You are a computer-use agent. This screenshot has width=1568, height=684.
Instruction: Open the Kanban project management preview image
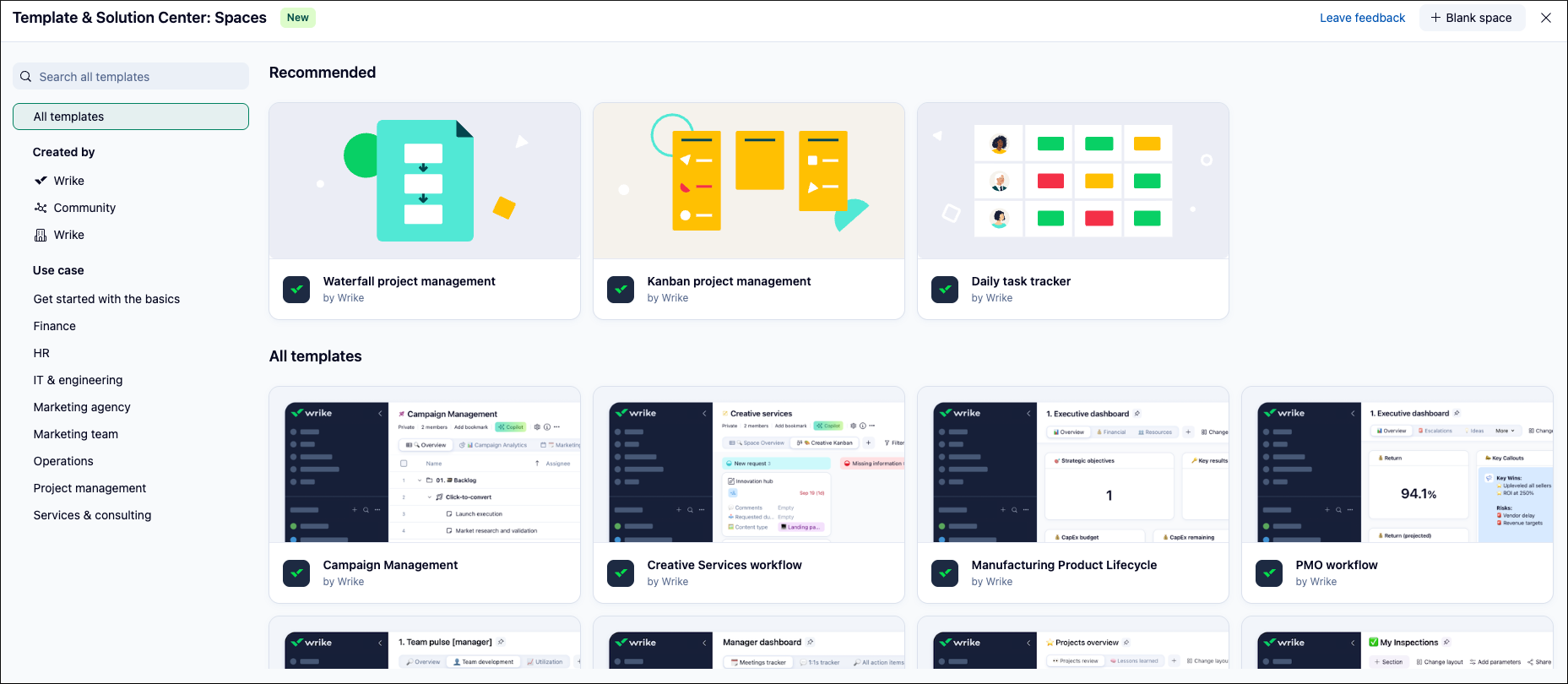[x=749, y=181]
